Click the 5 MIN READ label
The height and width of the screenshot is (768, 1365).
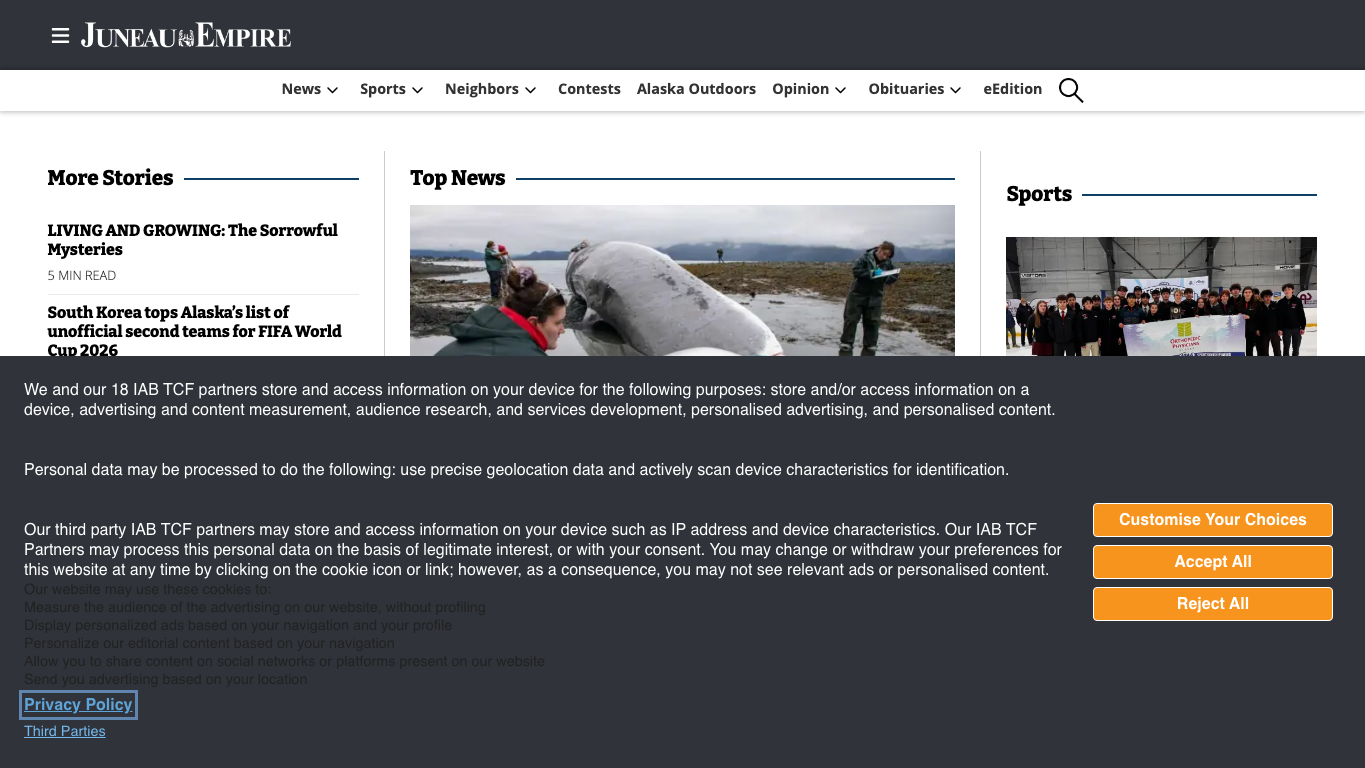click(x=82, y=275)
